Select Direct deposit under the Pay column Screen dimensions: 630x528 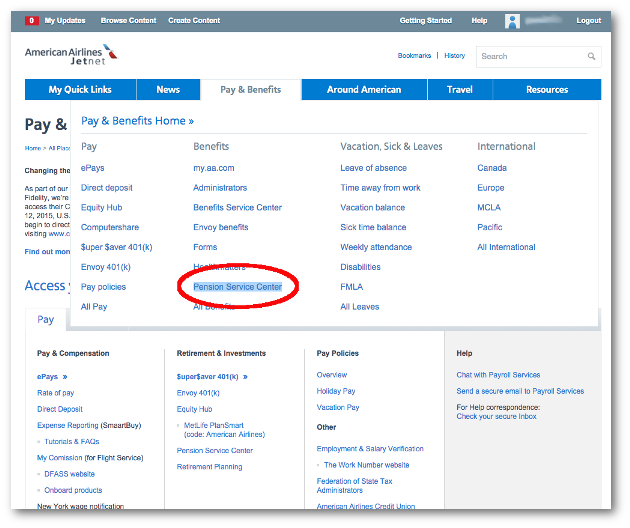(x=106, y=187)
